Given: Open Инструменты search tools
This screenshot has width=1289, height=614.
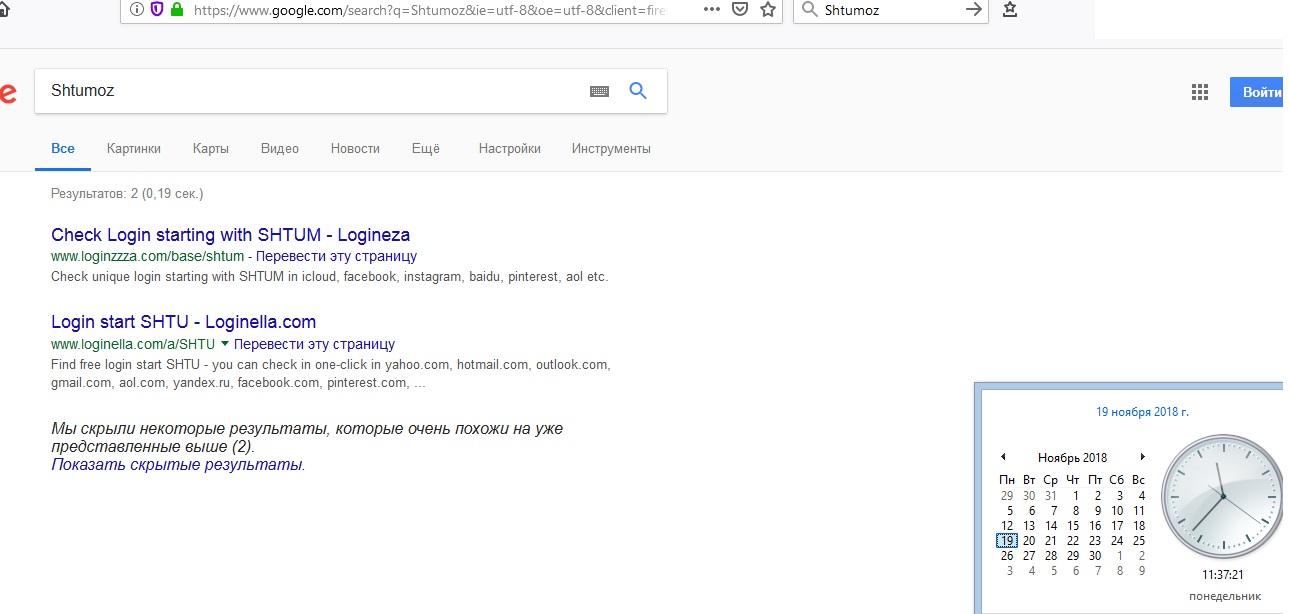Looking at the screenshot, I should click(x=611, y=148).
